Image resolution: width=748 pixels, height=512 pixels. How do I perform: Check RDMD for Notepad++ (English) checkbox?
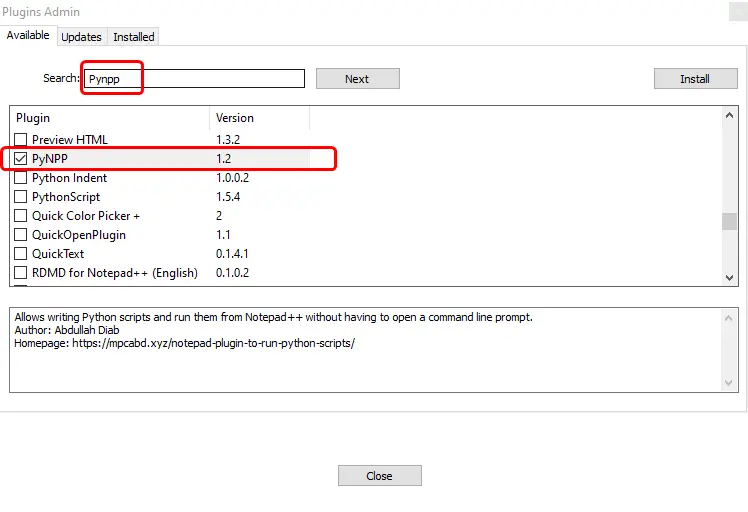click(21, 273)
